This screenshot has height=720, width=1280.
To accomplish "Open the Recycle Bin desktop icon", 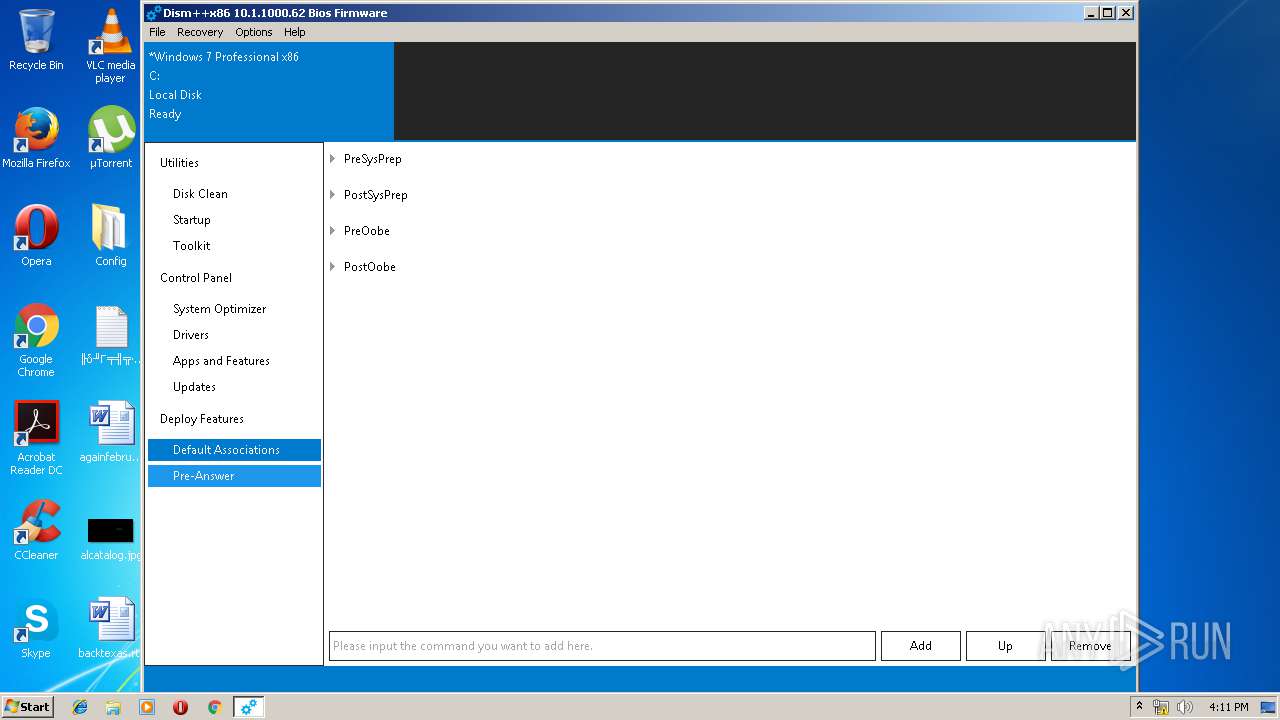I will 36,40.
